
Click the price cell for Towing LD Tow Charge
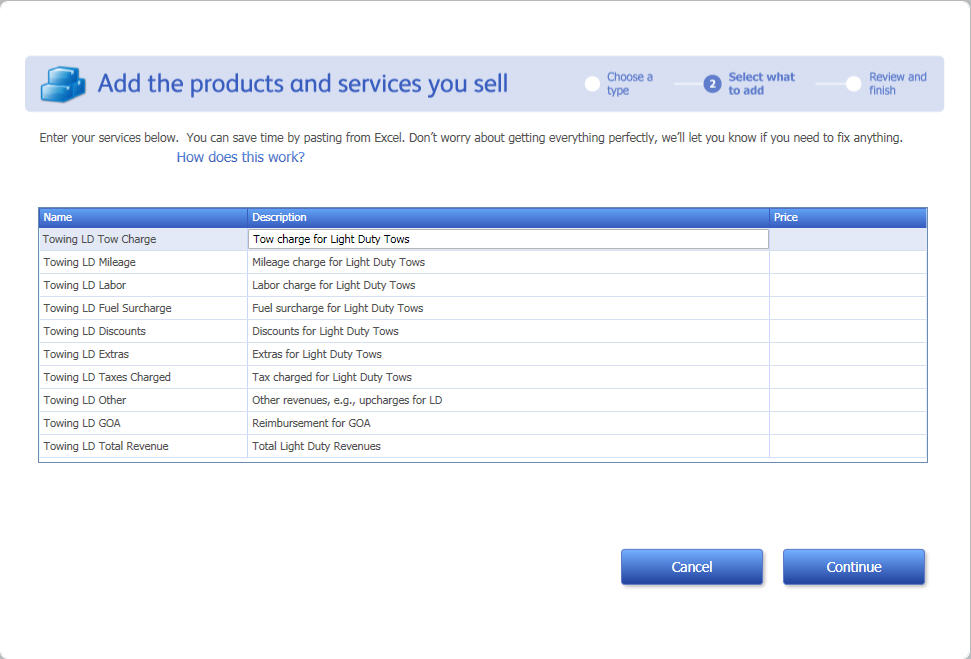[847, 239]
